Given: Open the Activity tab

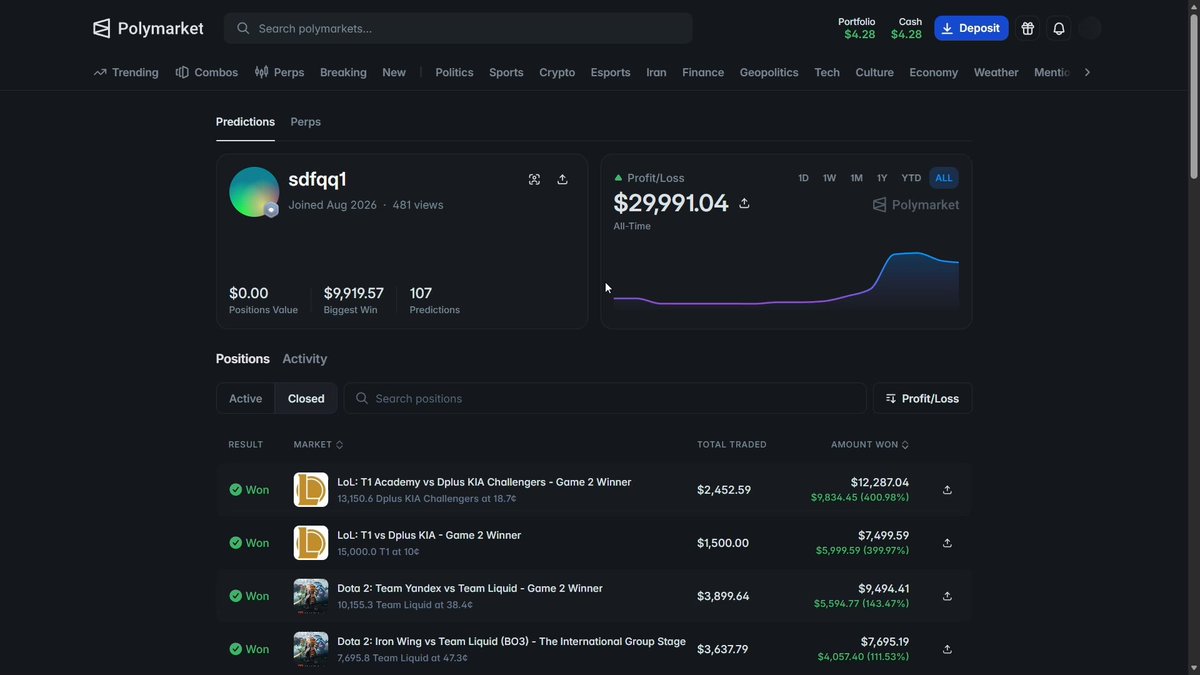Looking at the screenshot, I should pos(304,359).
